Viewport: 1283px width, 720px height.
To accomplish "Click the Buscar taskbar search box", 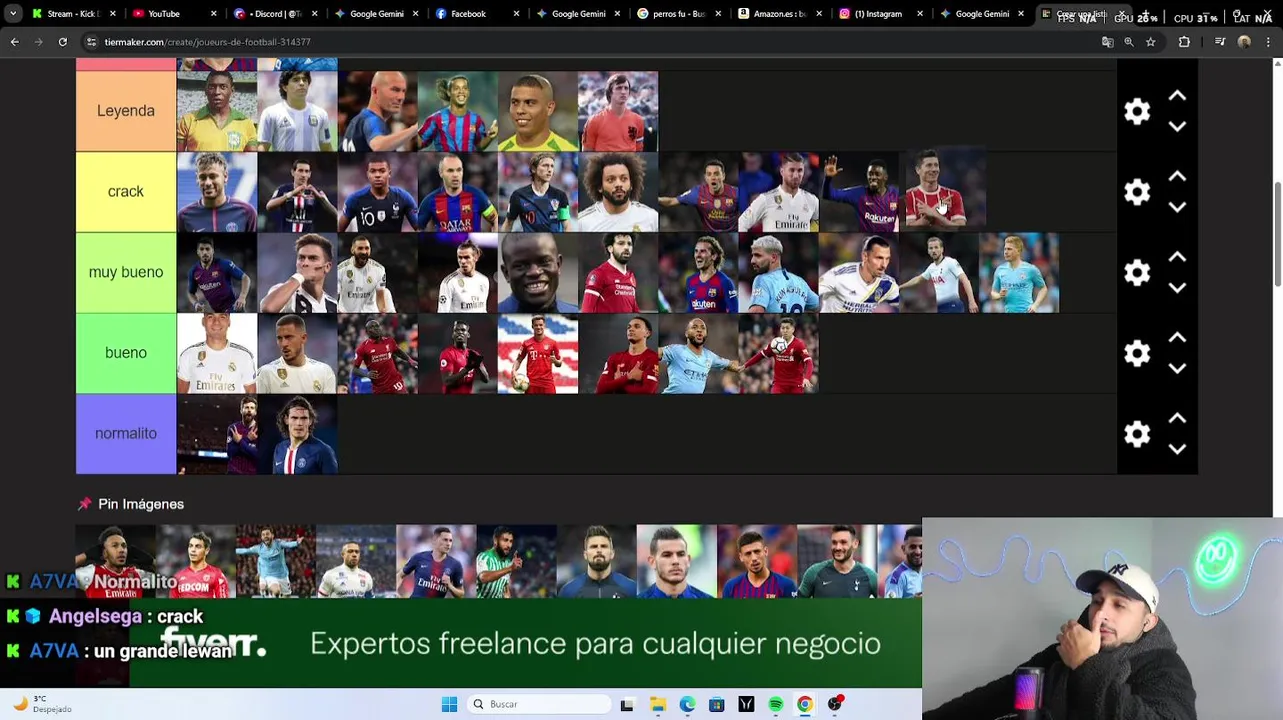I will 540,704.
